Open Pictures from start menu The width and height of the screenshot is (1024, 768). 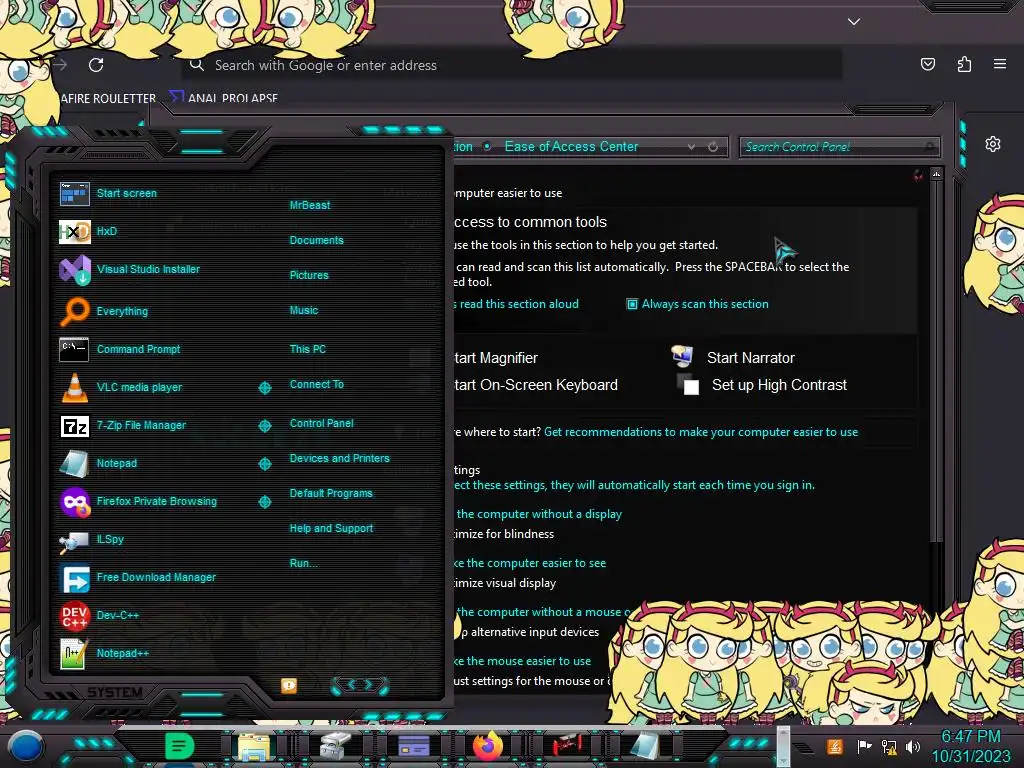(309, 276)
